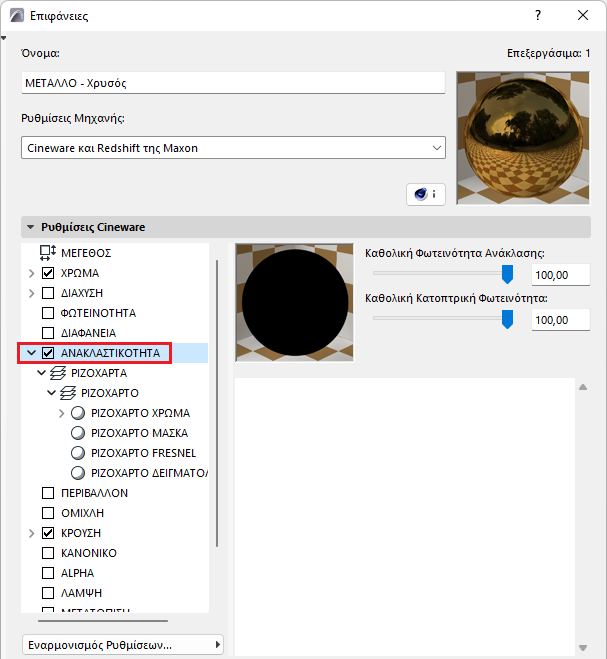Expand the ΚΡΟΥΣΗ tree node
This screenshot has width=607, height=659.
tap(32, 533)
